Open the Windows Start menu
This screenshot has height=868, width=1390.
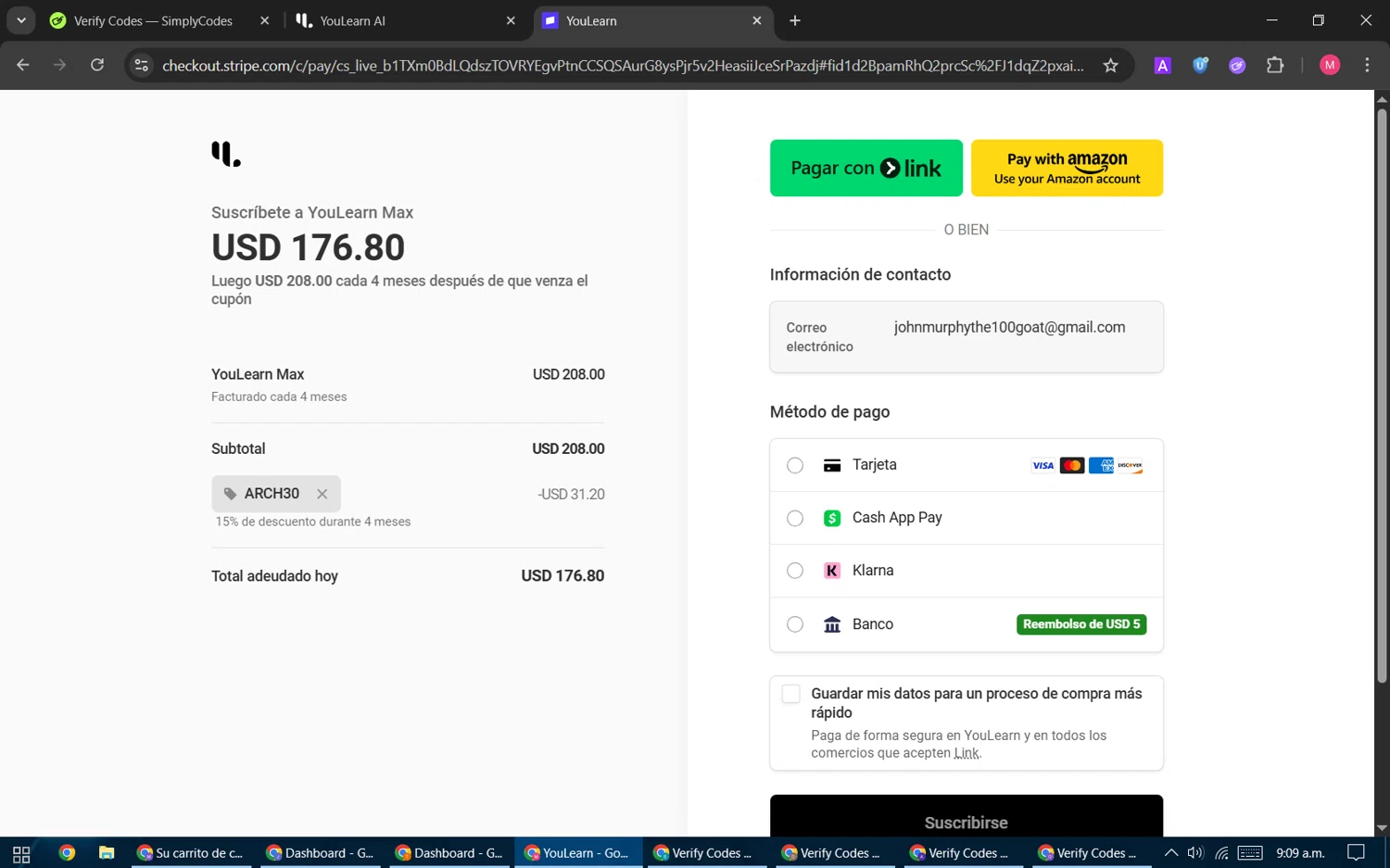pyautogui.click(x=21, y=853)
